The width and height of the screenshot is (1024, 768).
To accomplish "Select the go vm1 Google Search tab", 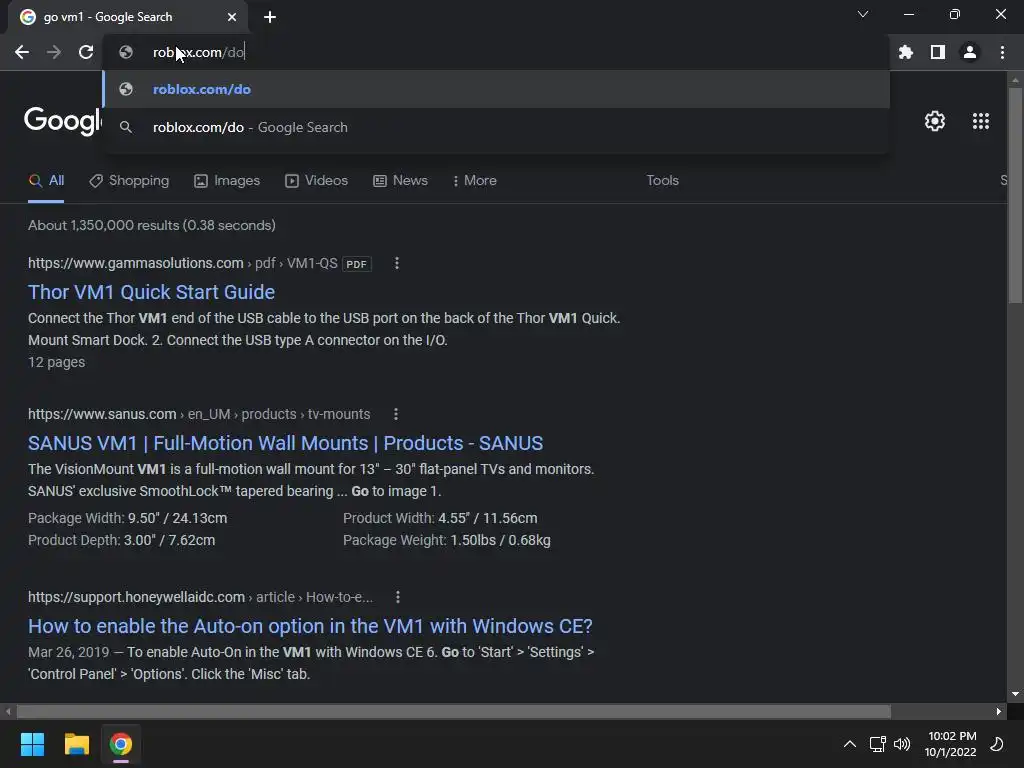I will pos(127,17).
